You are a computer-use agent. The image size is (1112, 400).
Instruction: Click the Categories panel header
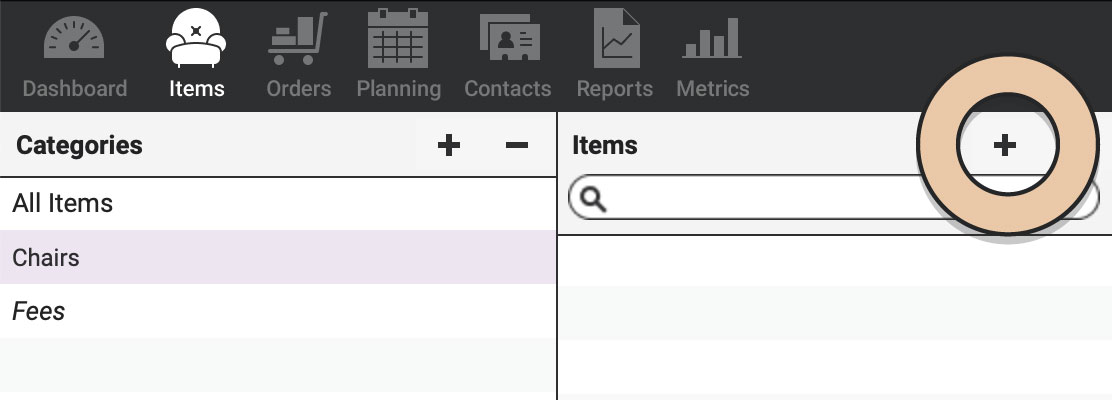tap(79, 145)
